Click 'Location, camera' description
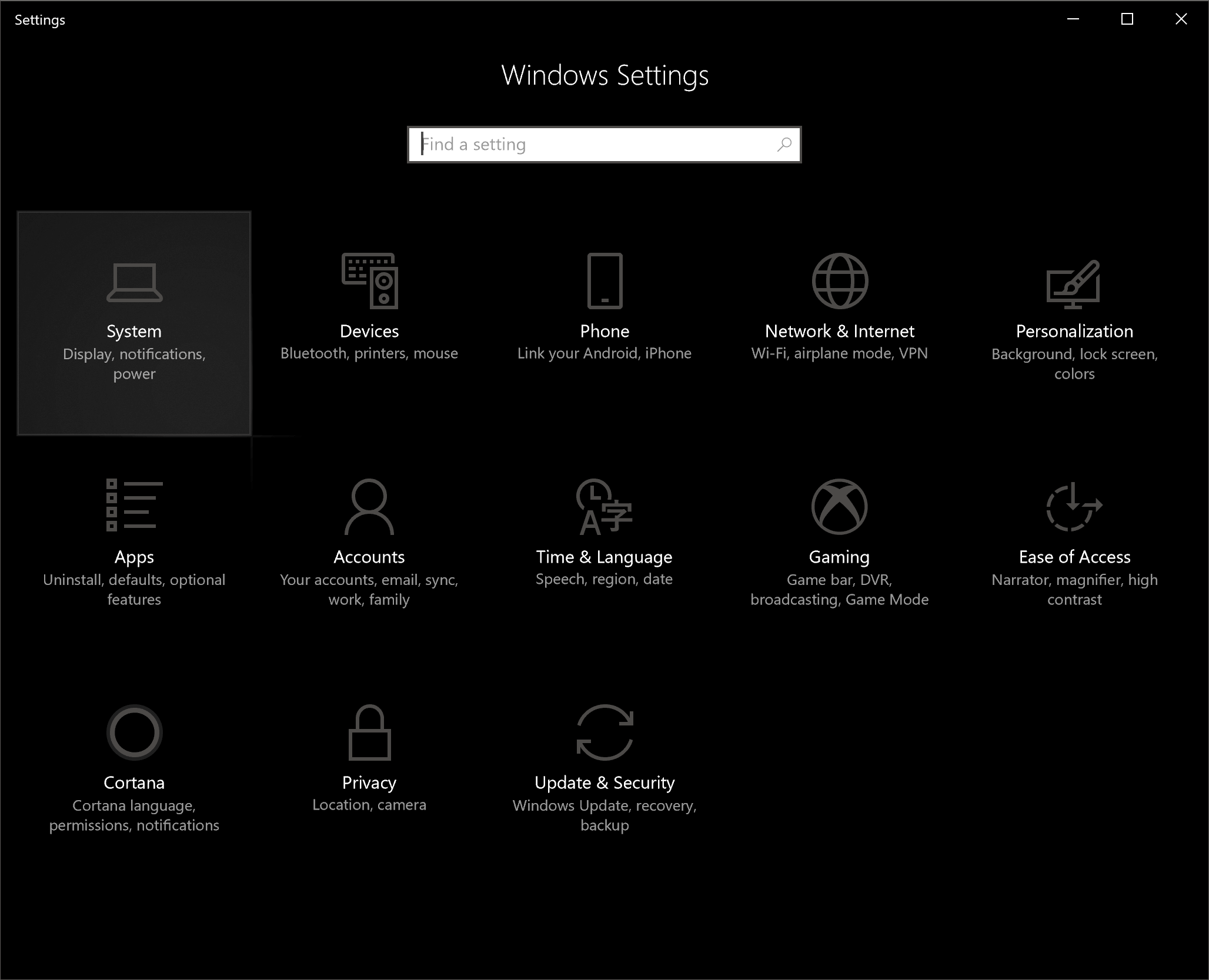1209x980 pixels. [x=369, y=805]
